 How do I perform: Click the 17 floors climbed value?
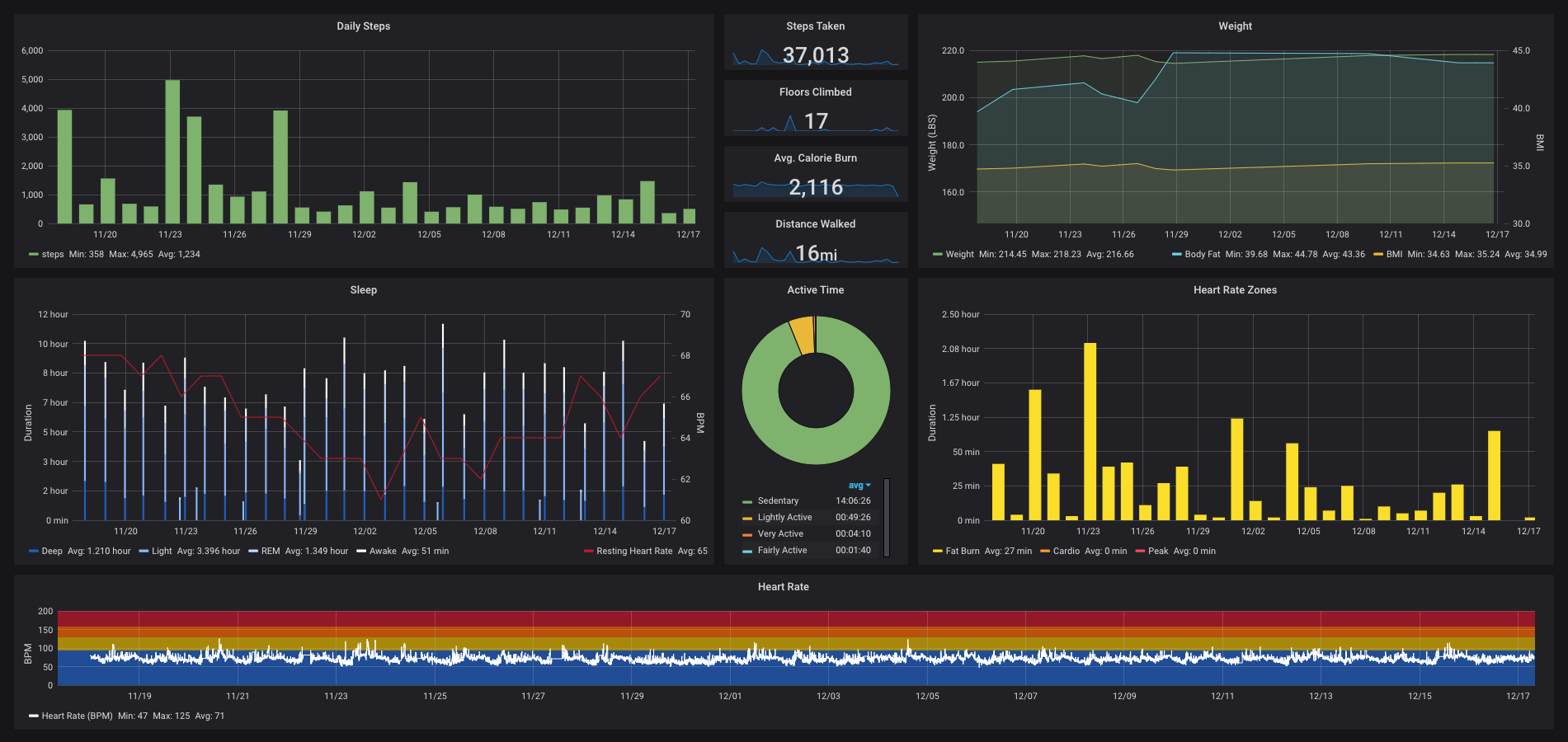coord(816,121)
